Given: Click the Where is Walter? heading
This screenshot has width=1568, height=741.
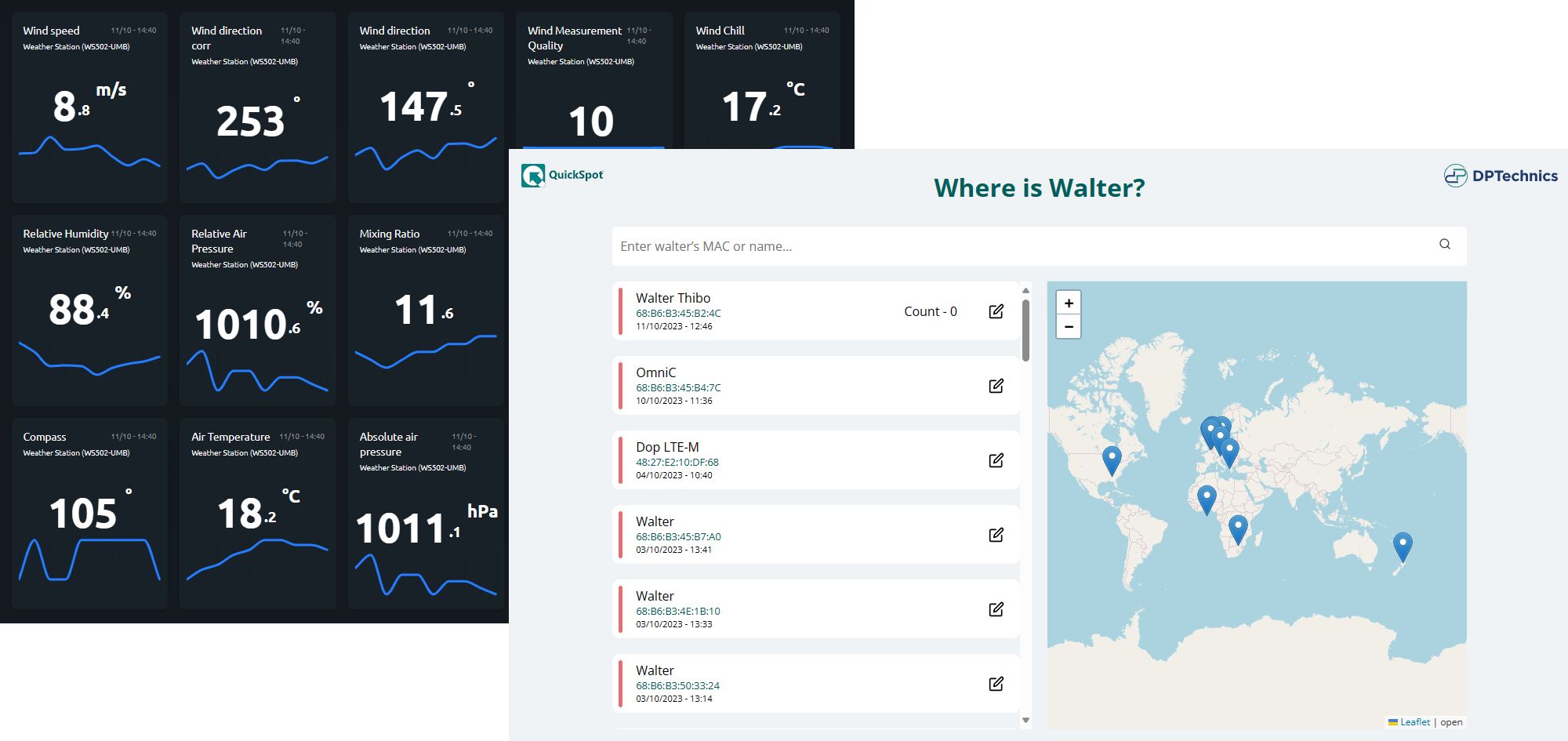Looking at the screenshot, I should pyautogui.click(x=1039, y=187).
